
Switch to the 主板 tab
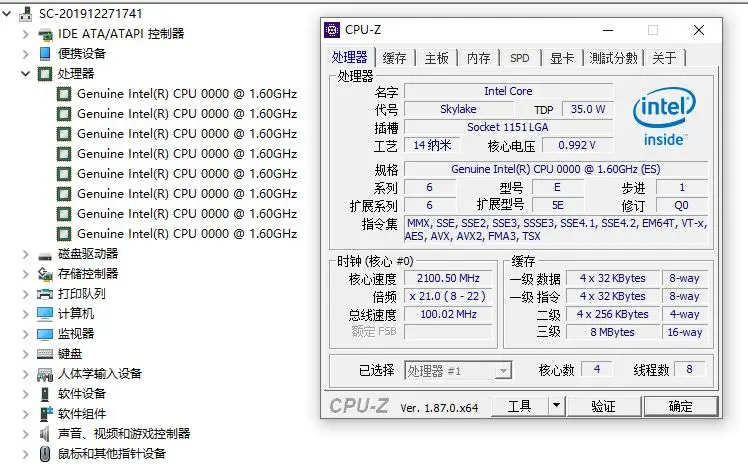coord(436,58)
